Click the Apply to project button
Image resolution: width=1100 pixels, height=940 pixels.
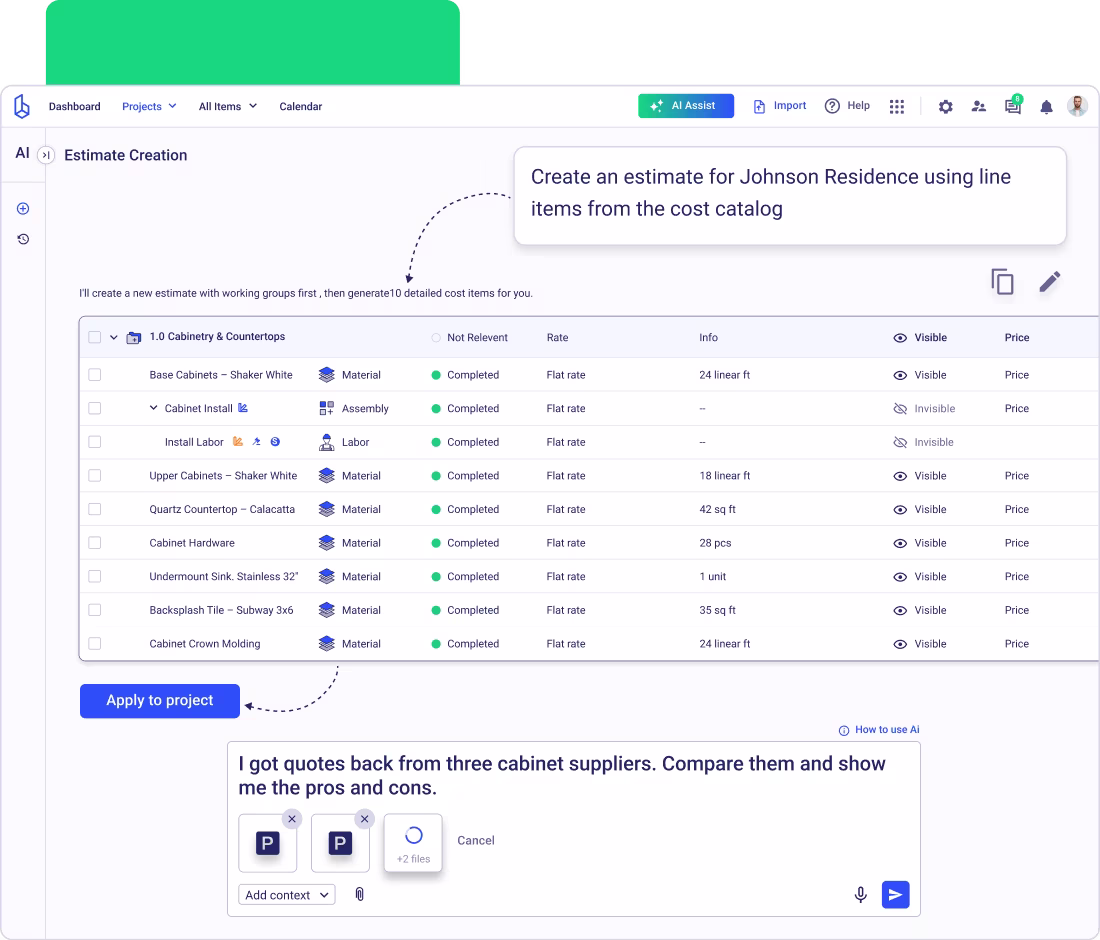160,701
